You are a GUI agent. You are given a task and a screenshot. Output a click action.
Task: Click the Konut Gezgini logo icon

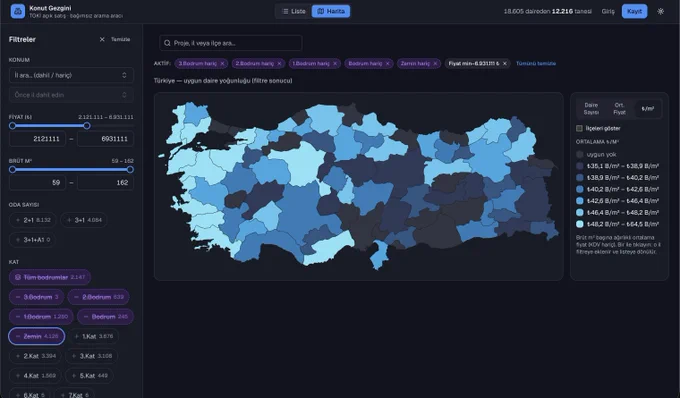(x=18, y=11)
